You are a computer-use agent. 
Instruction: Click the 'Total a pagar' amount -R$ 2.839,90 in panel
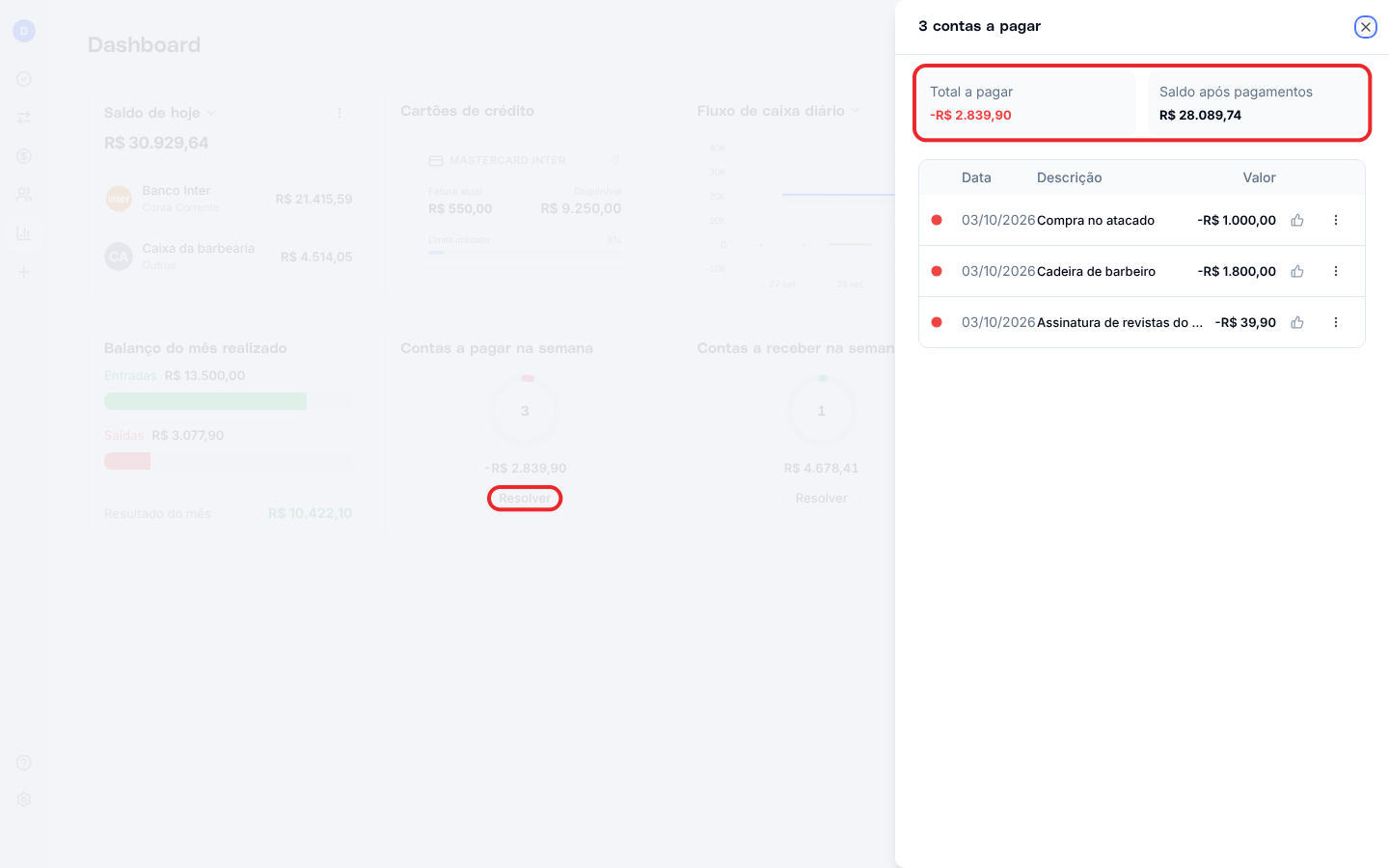point(970,115)
